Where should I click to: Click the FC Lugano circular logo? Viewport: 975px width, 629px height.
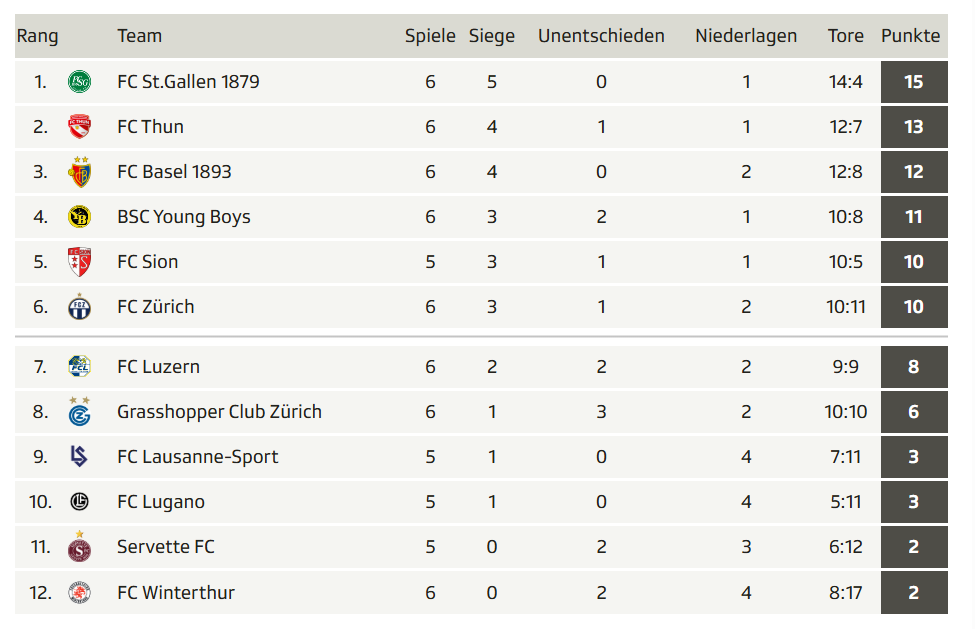79,501
